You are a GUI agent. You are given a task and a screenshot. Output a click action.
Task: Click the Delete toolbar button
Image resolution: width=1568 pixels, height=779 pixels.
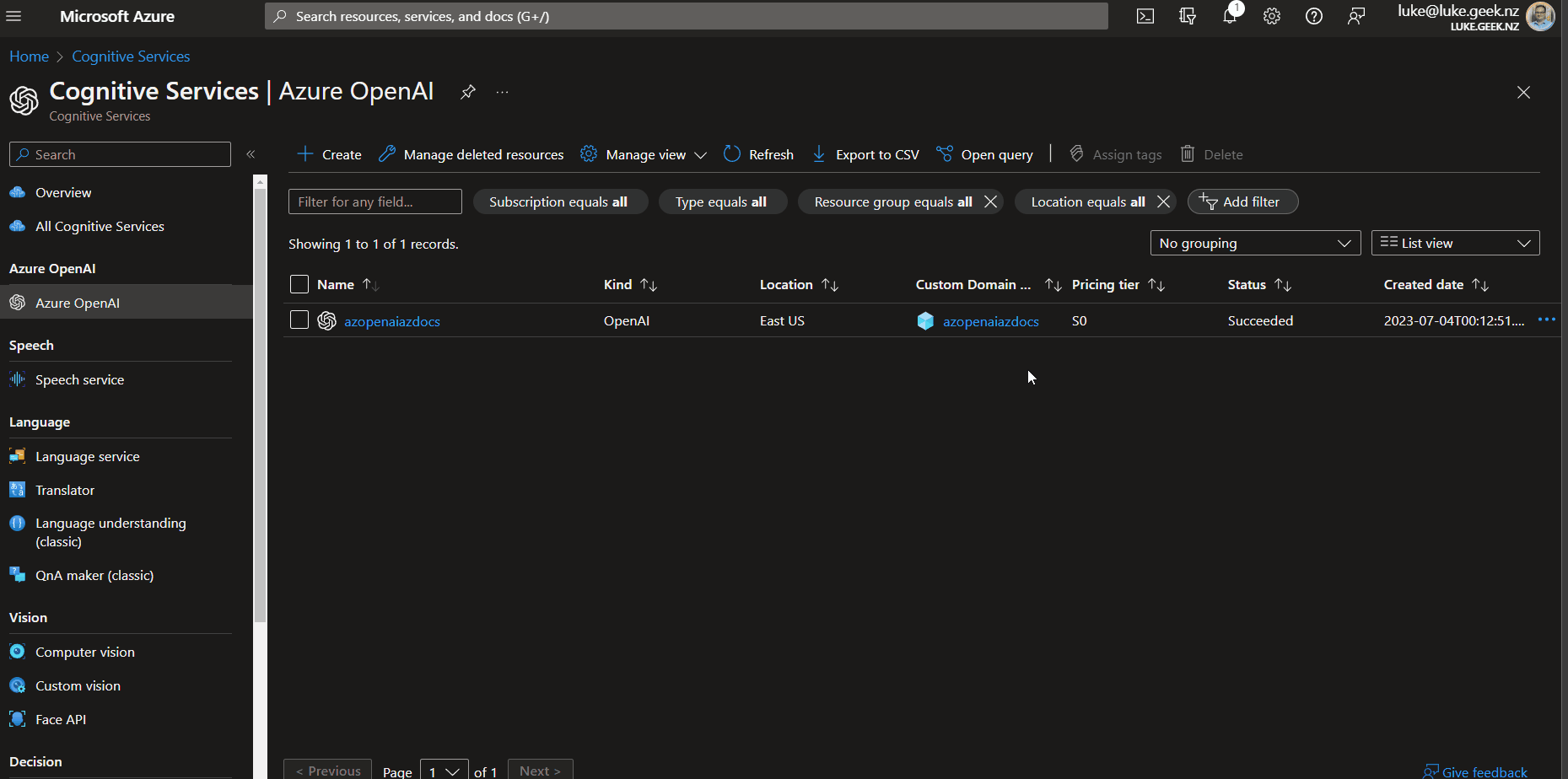click(x=1211, y=154)
